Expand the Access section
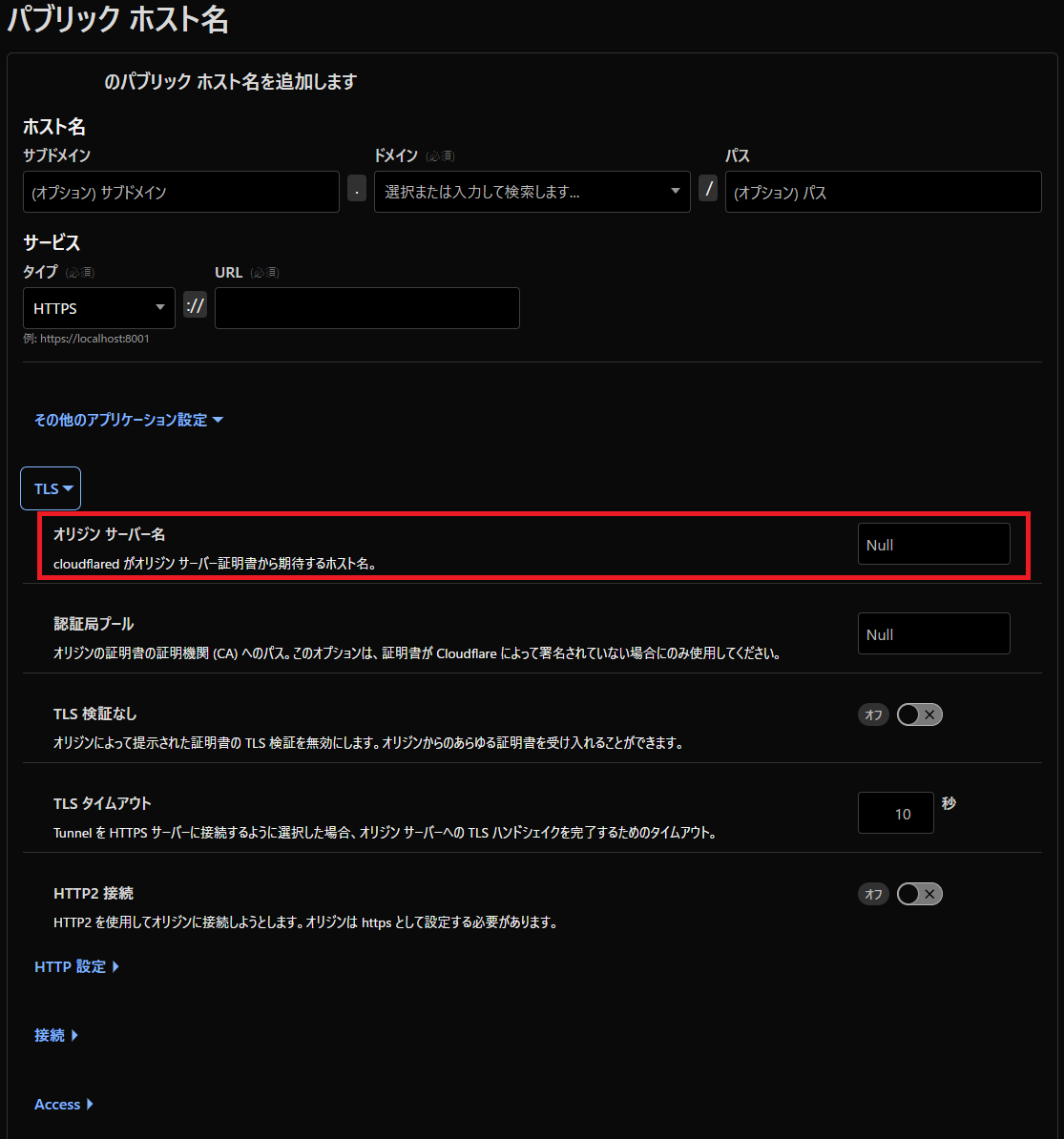The image size is (1064, 1139). point(64,1104)
